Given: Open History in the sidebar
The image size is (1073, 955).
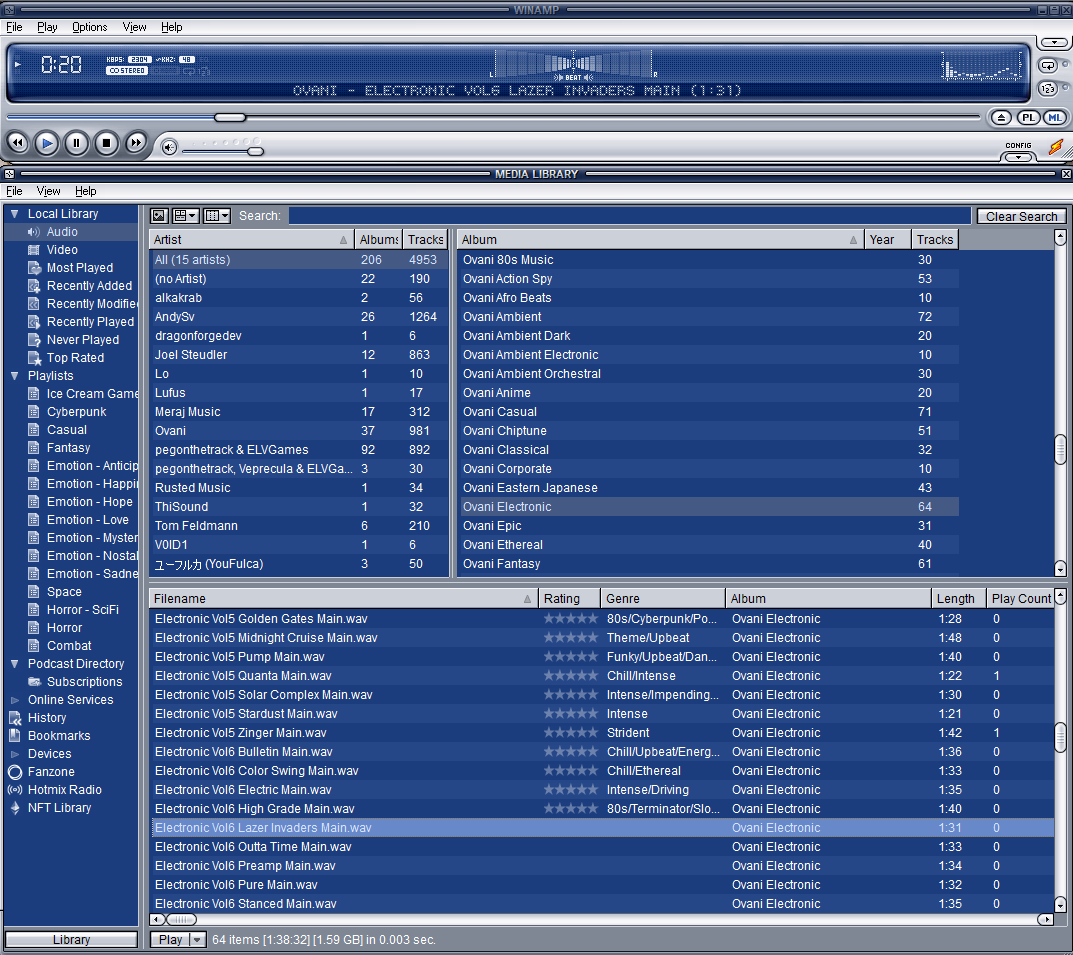Looking at the screenshot, I should (x=47, y=718).
